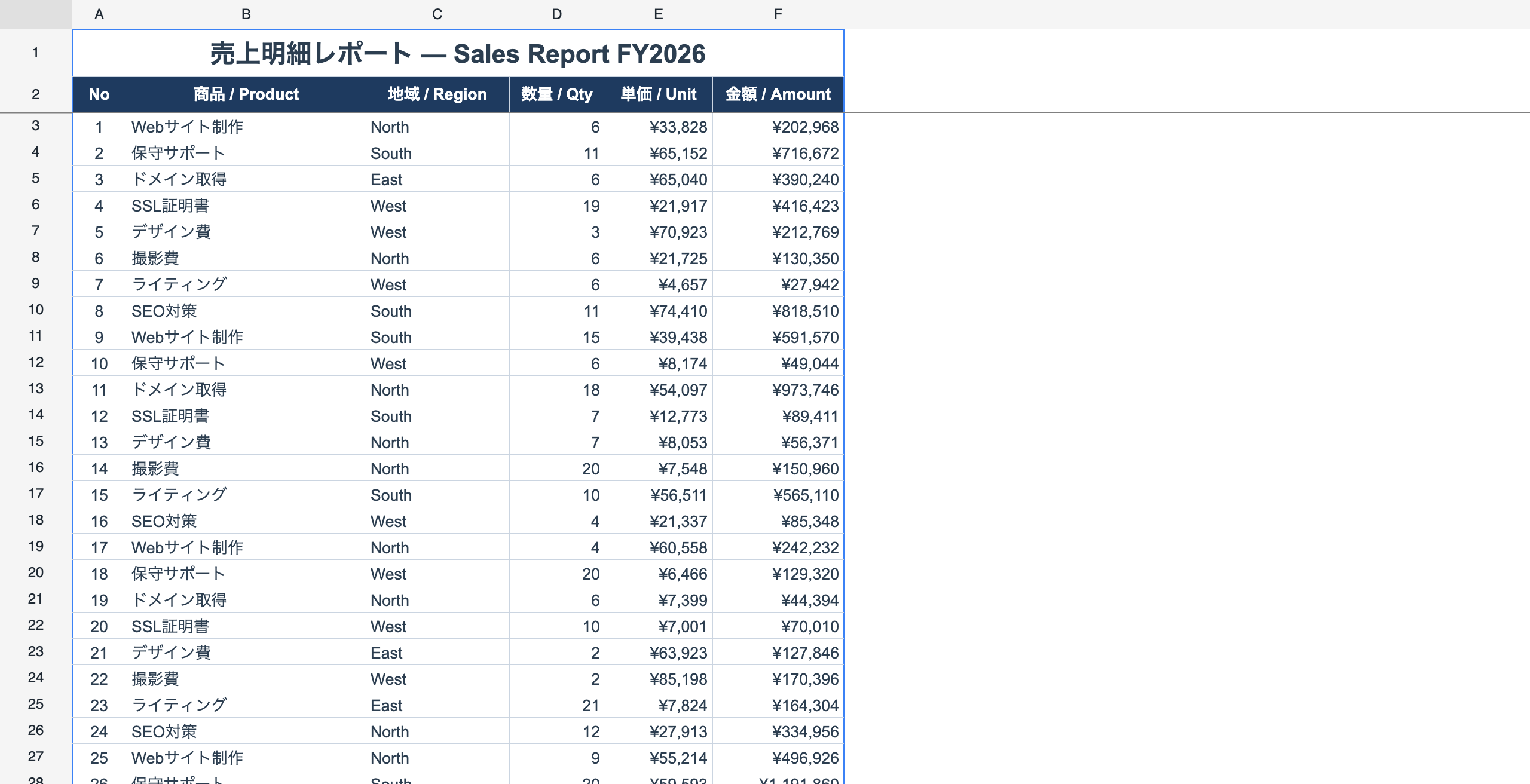Click the 商品 / Product header cell
Viewport: 1530px width, 784px height.
tap(246, 94)
